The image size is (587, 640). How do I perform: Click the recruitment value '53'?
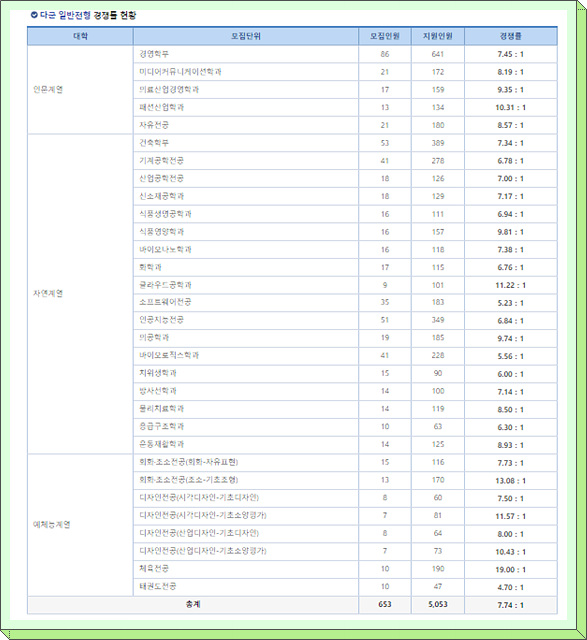(385, 143)
